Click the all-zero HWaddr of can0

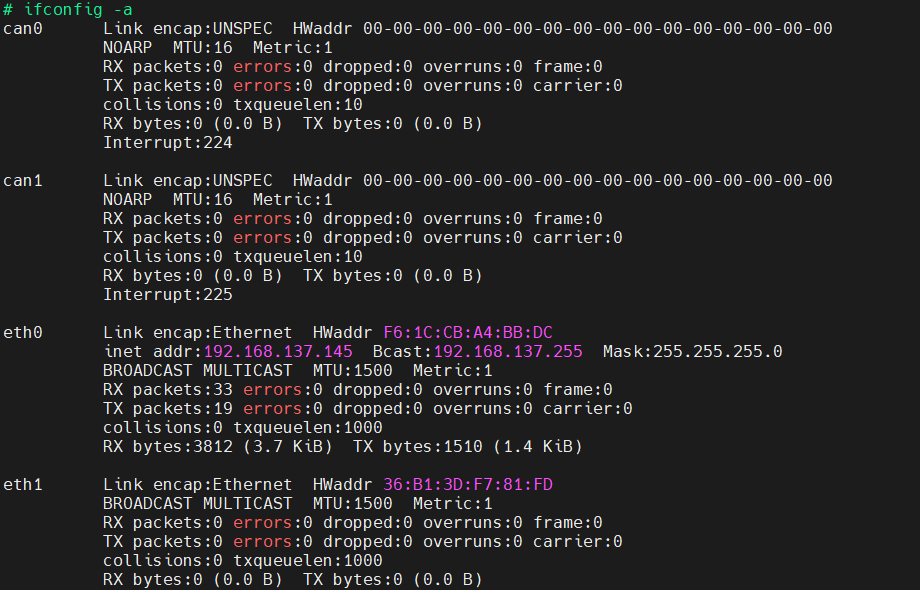pyautogui.click(x=597, y=28)
